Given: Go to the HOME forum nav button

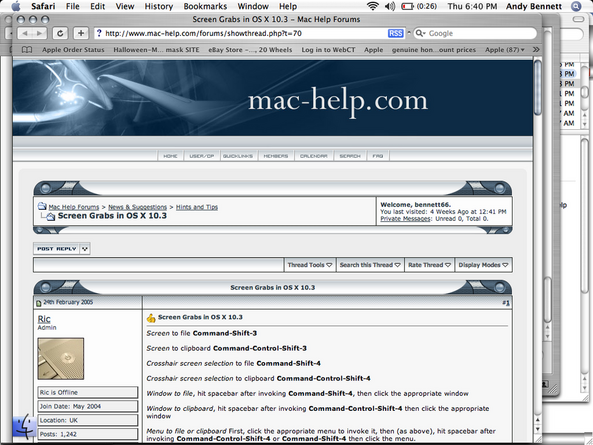Looking at the screenshot, I should click(170, 156).
